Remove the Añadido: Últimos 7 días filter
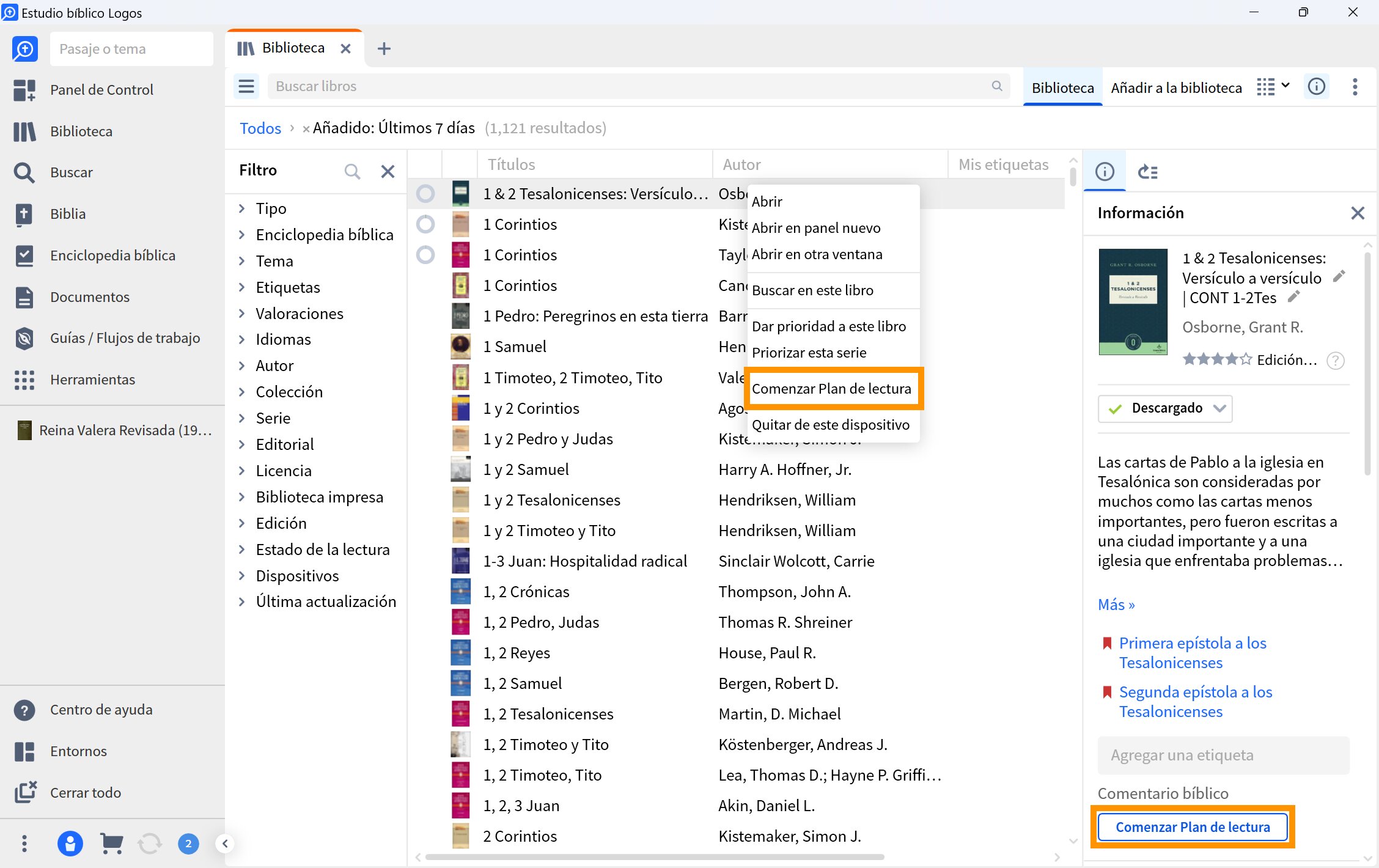Screen dimensions: 1379x868 point(306,129)
